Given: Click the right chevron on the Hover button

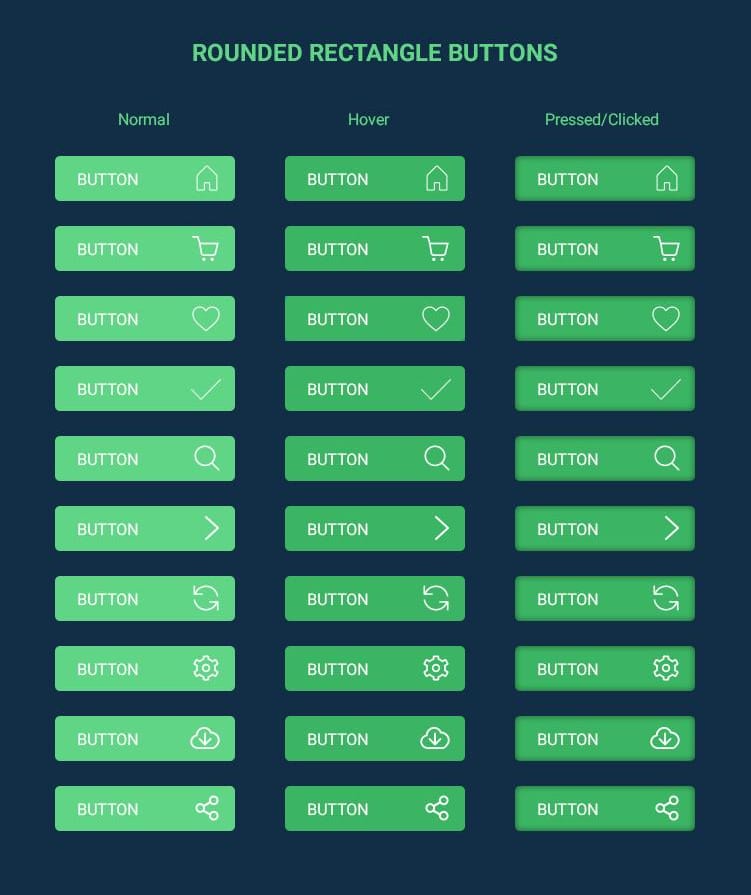Looking at the screenshot, I should click(441, 528).
